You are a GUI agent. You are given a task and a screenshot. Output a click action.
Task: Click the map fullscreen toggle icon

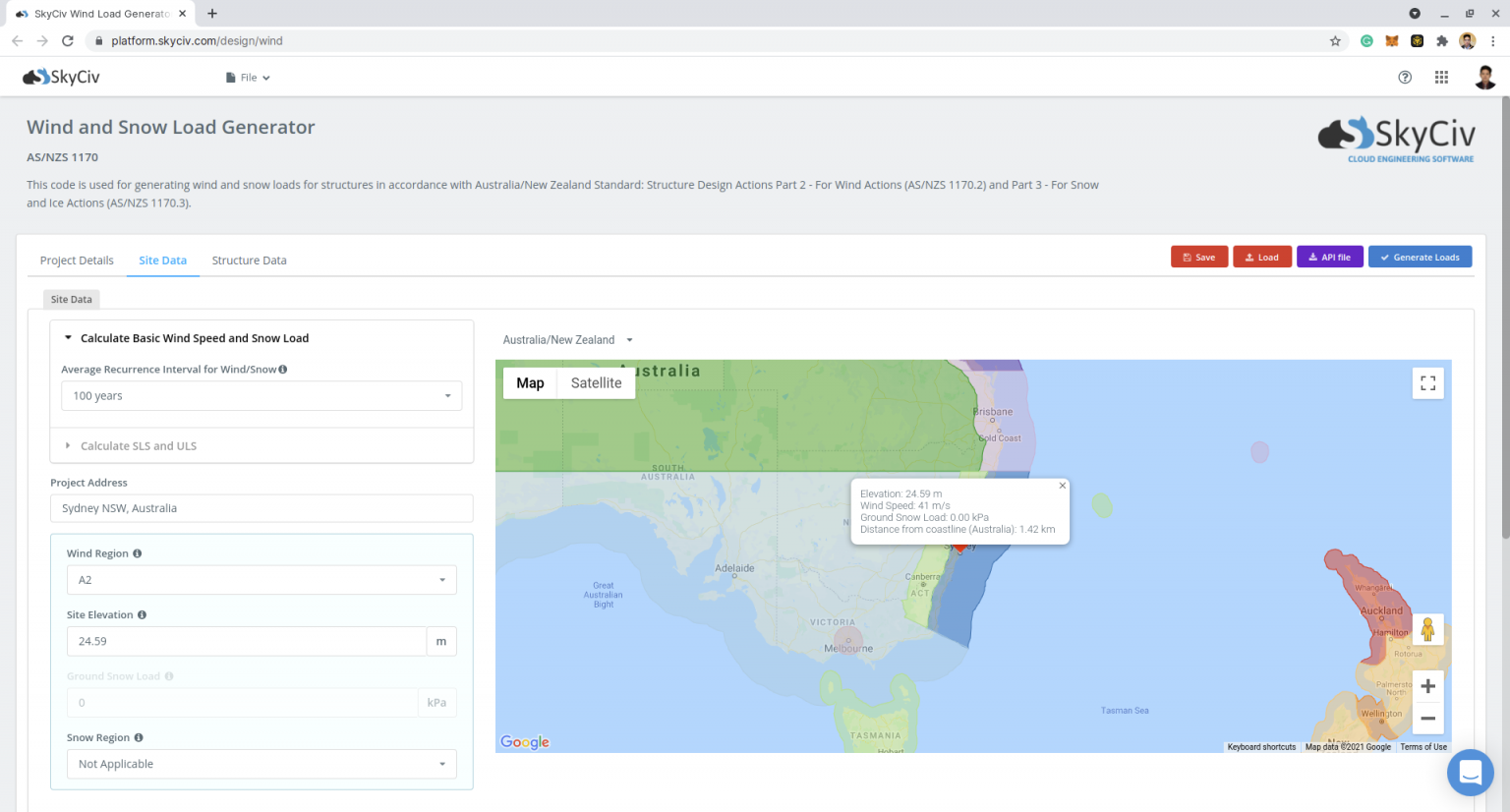(1427, 383)
